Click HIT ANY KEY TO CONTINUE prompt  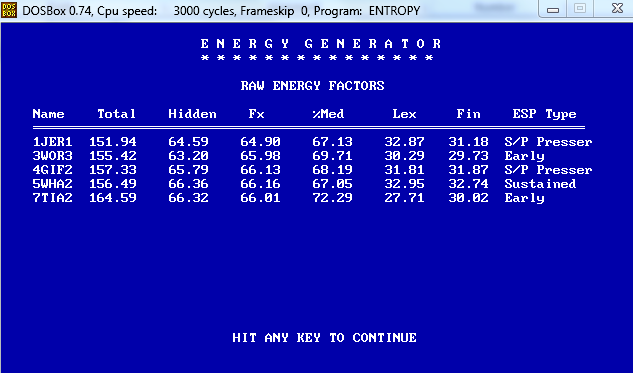(x=325, y=337)
